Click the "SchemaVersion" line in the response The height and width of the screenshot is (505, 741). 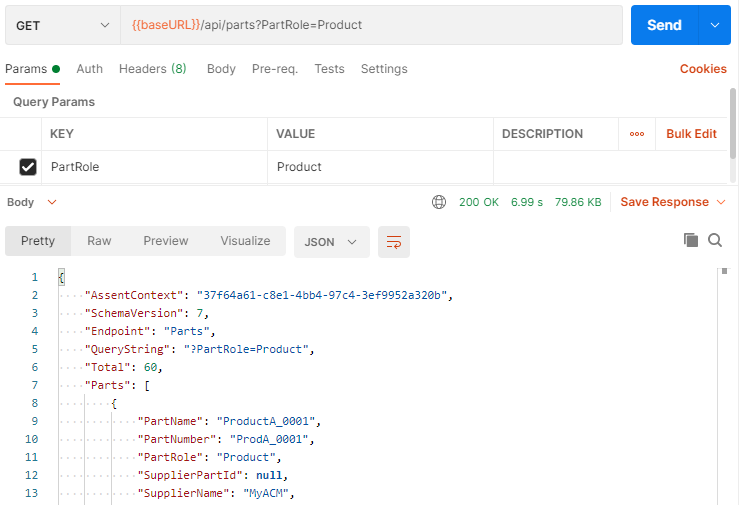tap(146, 313)
